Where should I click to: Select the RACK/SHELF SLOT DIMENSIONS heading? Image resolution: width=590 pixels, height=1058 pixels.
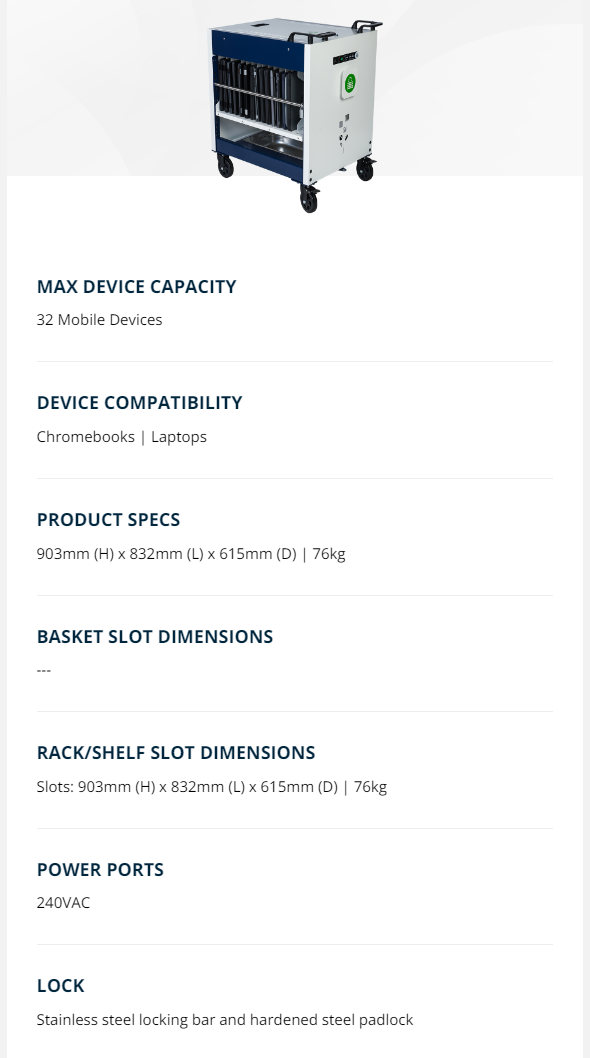point(176,752)
